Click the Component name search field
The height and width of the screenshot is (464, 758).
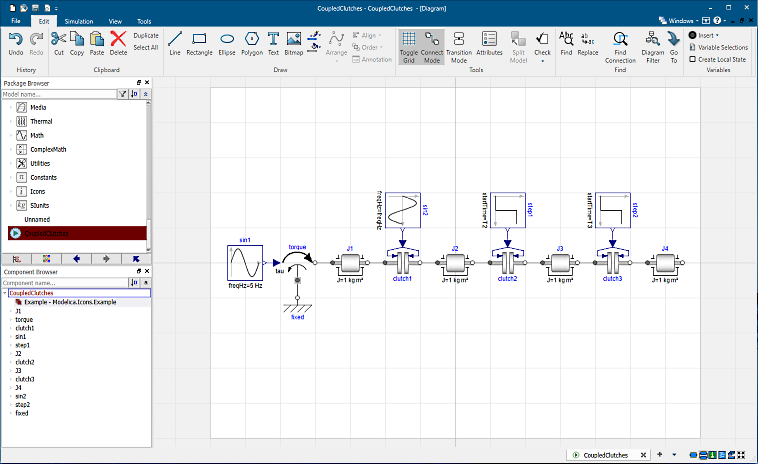(60, 283)
